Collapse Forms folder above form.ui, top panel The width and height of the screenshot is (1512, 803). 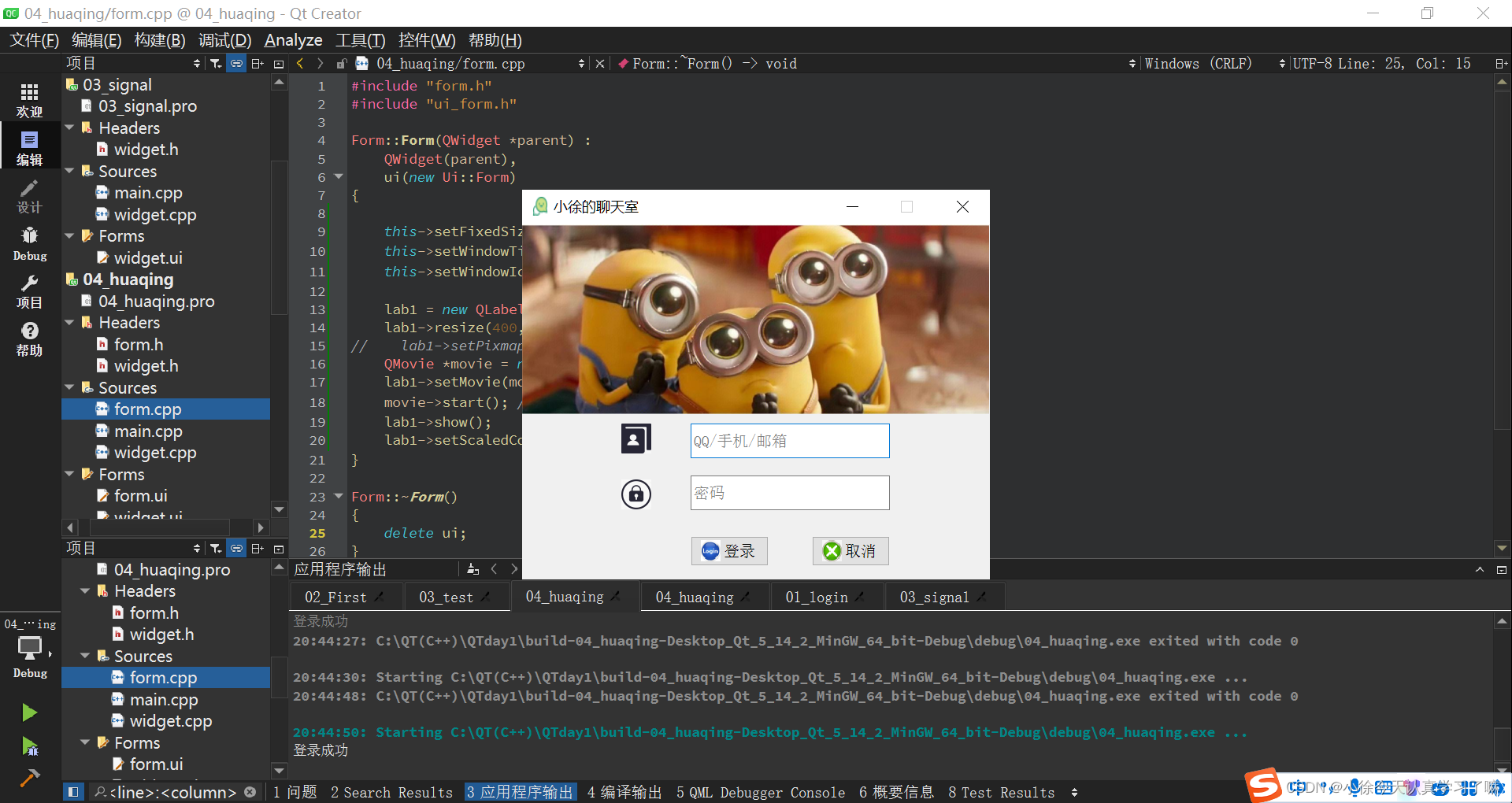[x=69, y=474]
